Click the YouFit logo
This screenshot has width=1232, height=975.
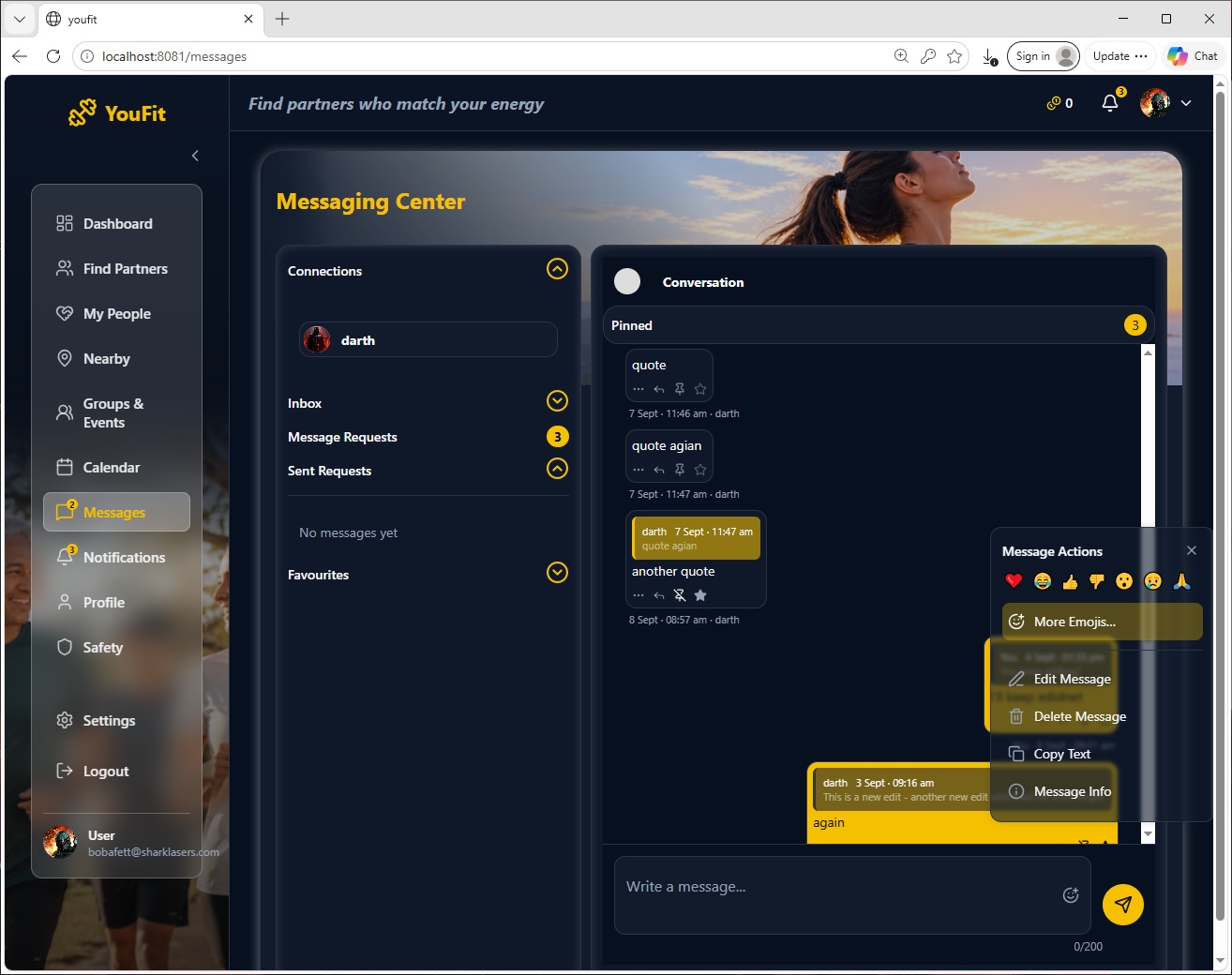click(x=117, y=113)
